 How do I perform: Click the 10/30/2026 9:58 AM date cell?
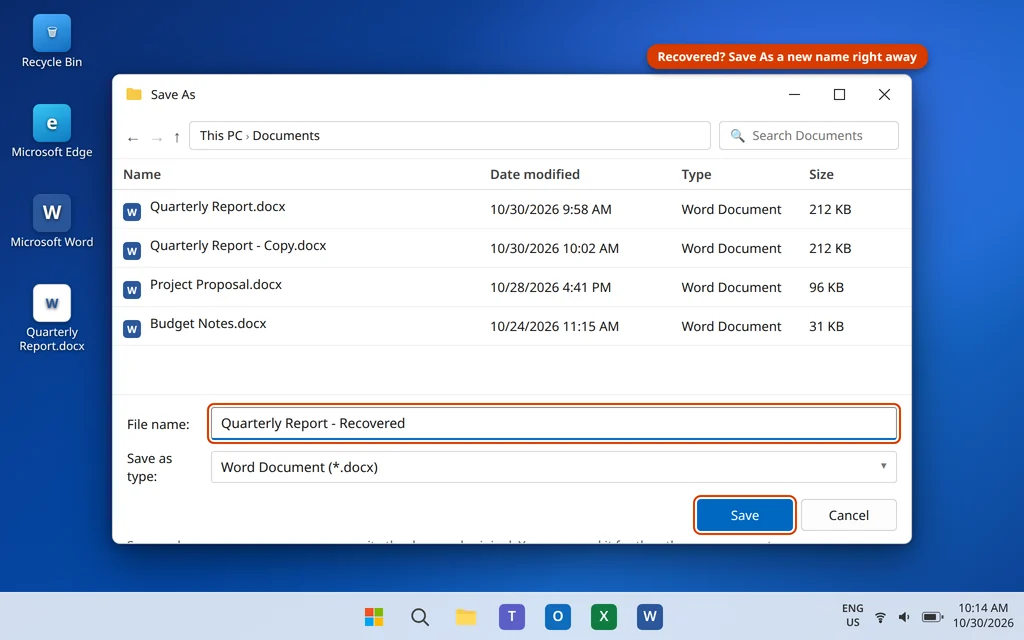point(551,210)
